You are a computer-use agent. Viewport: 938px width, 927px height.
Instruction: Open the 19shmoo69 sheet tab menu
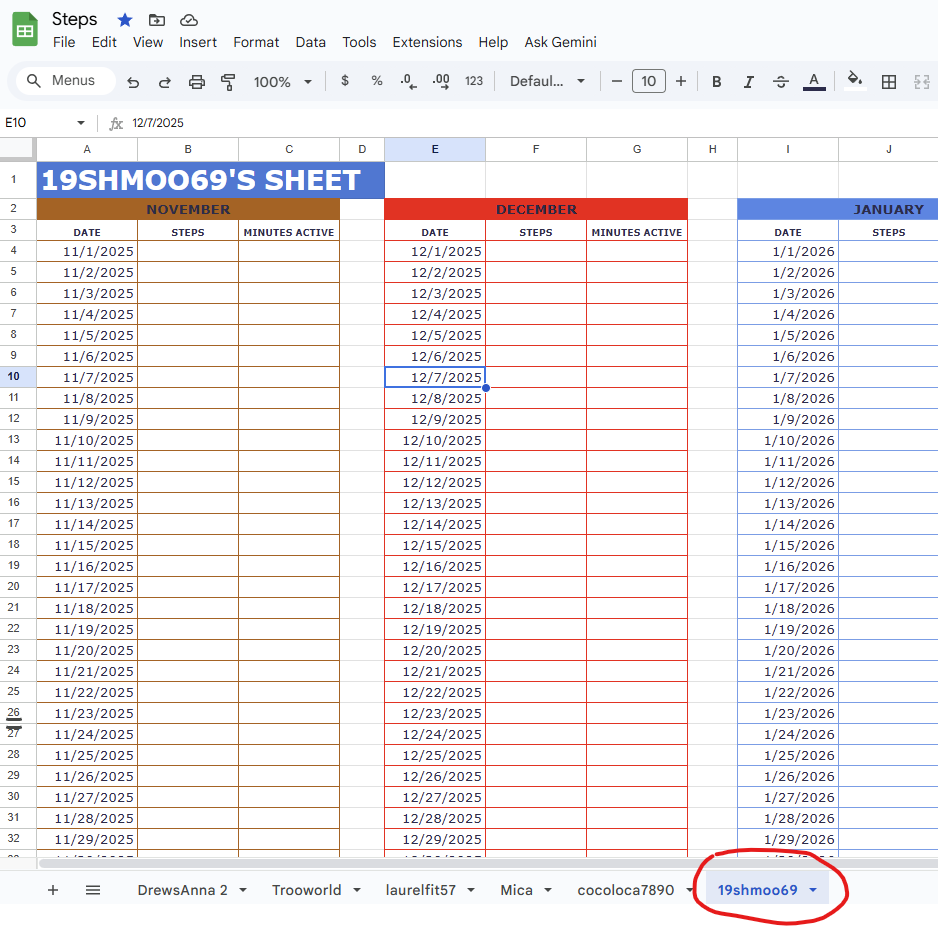pos(814,889)
